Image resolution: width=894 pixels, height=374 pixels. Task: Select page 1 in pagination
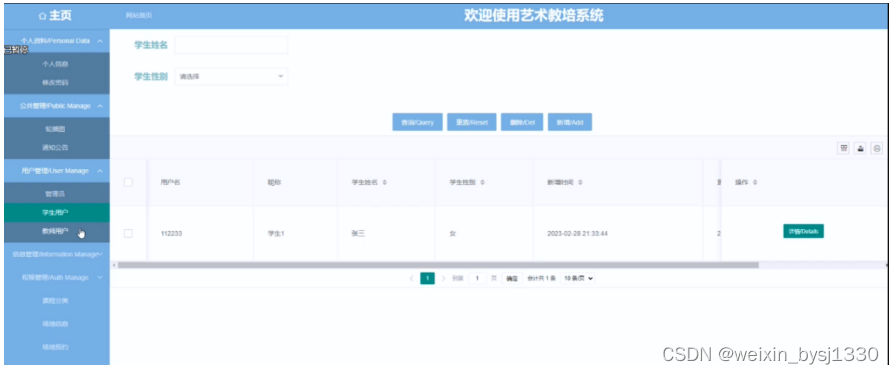pos(428,278)
